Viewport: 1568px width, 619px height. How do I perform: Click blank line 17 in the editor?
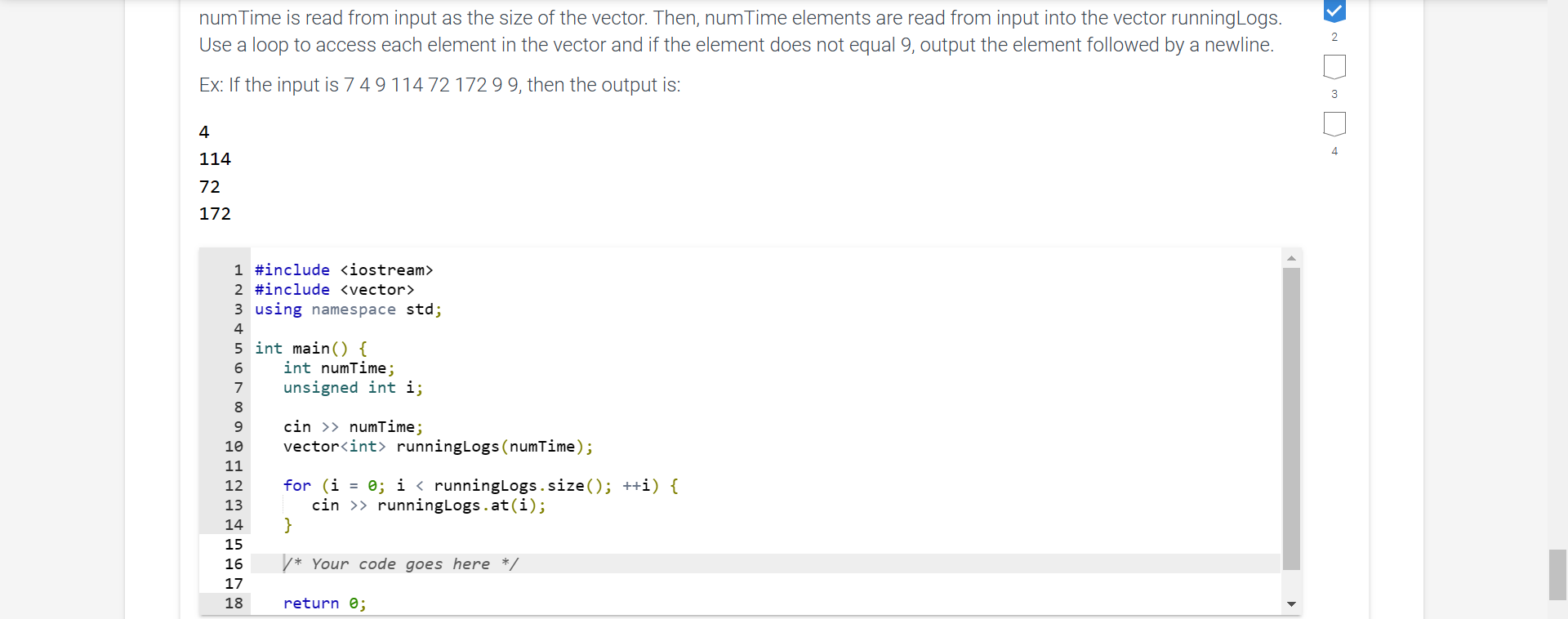click(765, 583)
